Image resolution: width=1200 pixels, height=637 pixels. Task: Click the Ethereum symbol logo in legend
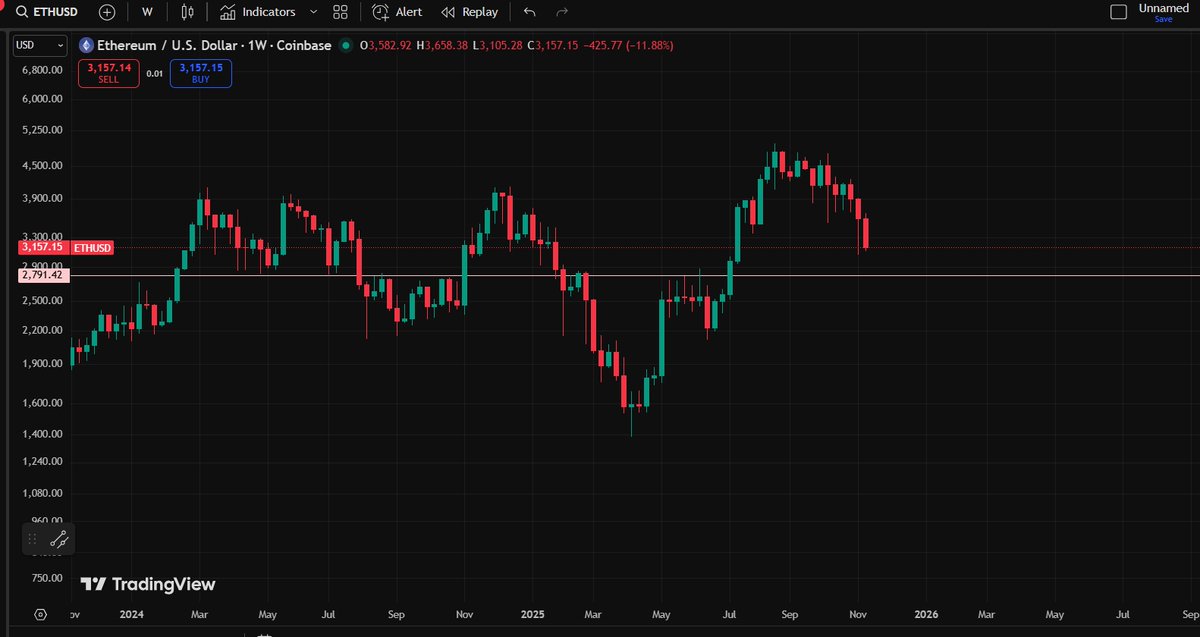tap(85, 45)
